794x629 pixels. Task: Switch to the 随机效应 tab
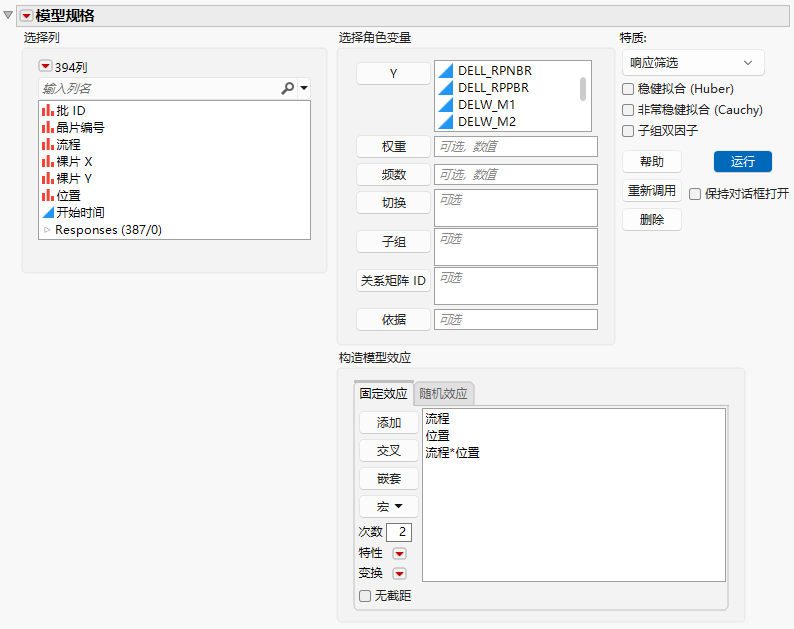click(444, 394)
